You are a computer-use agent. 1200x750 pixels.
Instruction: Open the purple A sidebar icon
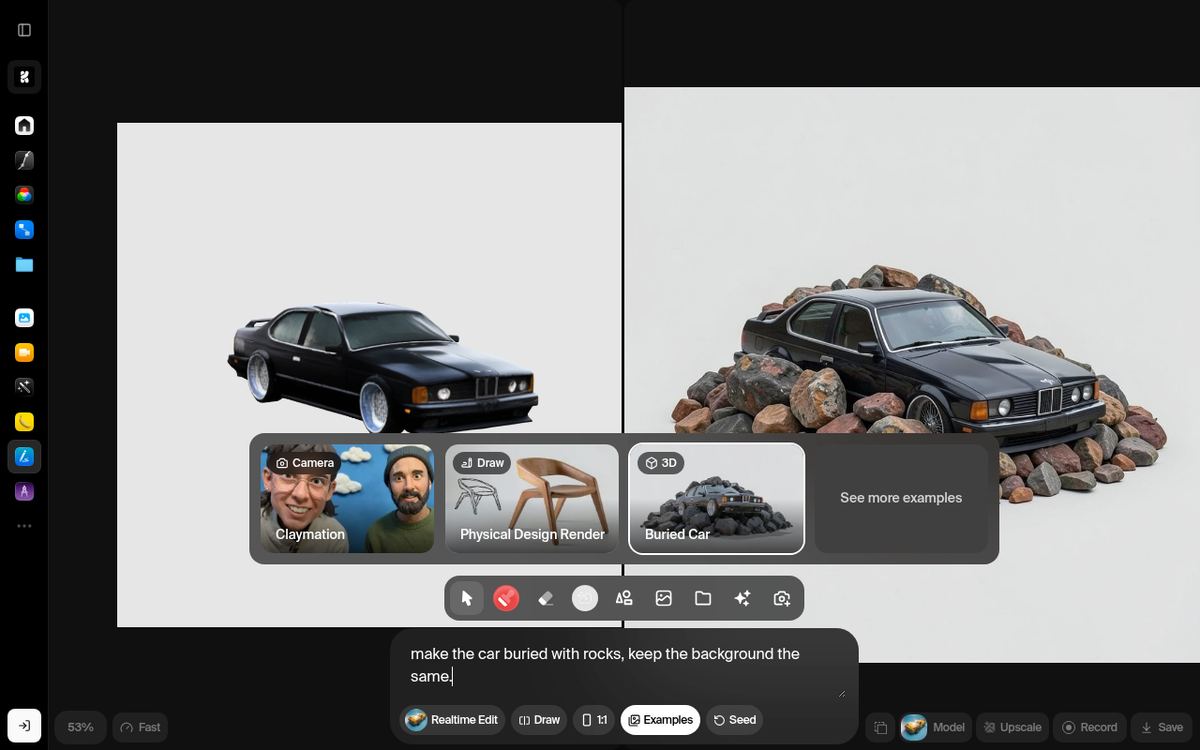pyautogui.click(x=24, y=491)
